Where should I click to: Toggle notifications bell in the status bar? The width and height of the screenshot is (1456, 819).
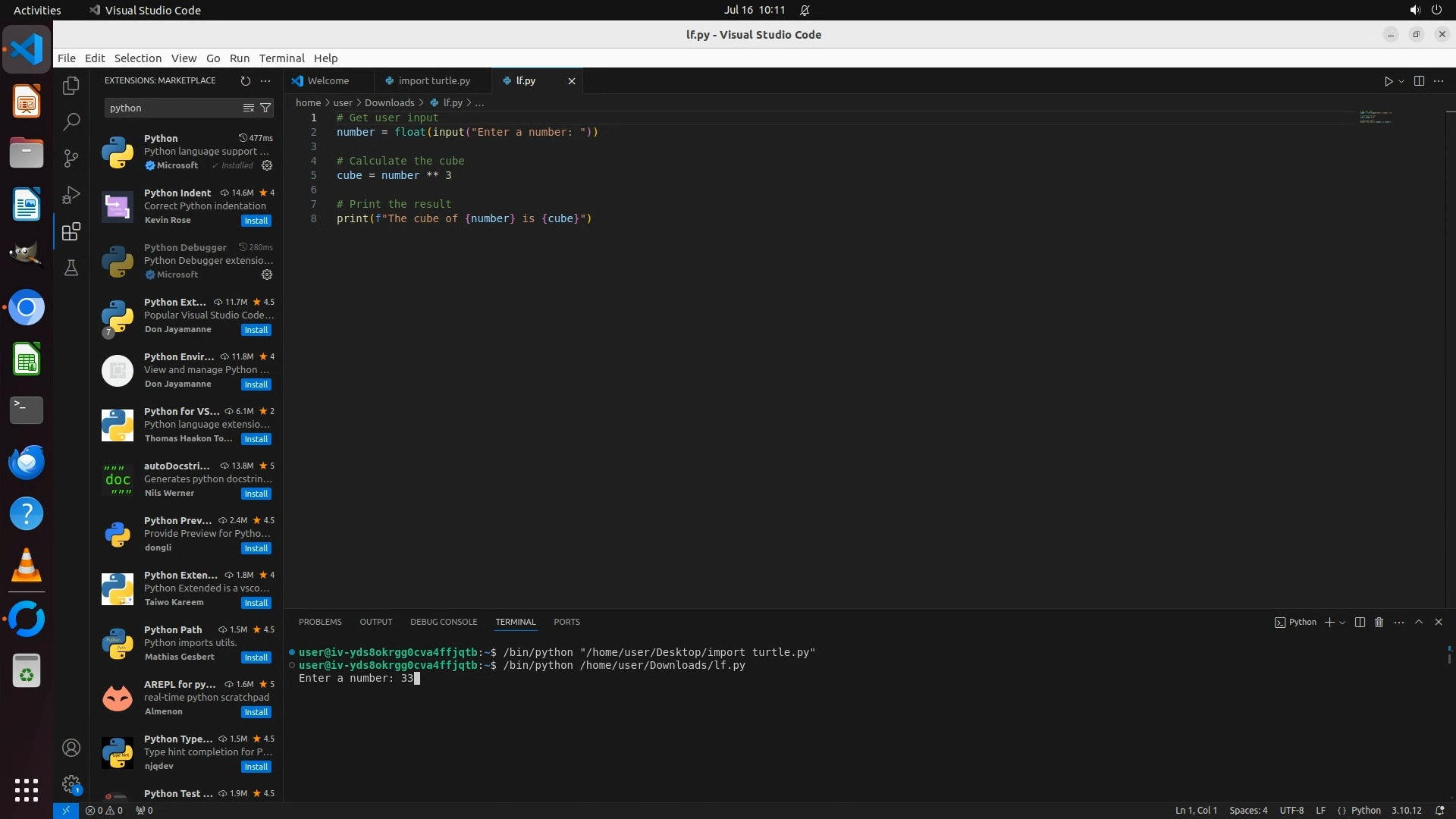(x=1439, y=810)
